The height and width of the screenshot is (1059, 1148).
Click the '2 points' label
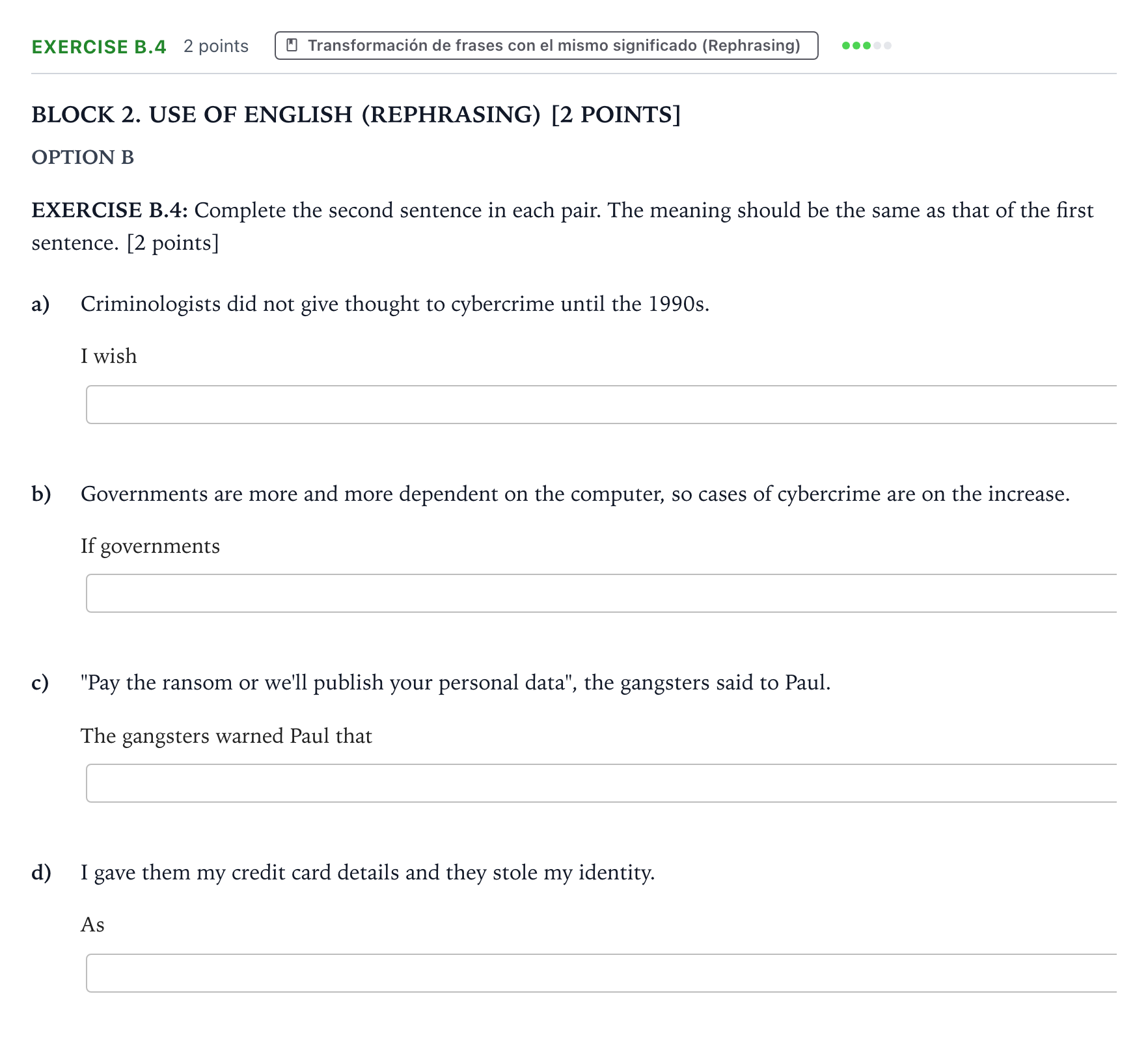tap(216, 46)
